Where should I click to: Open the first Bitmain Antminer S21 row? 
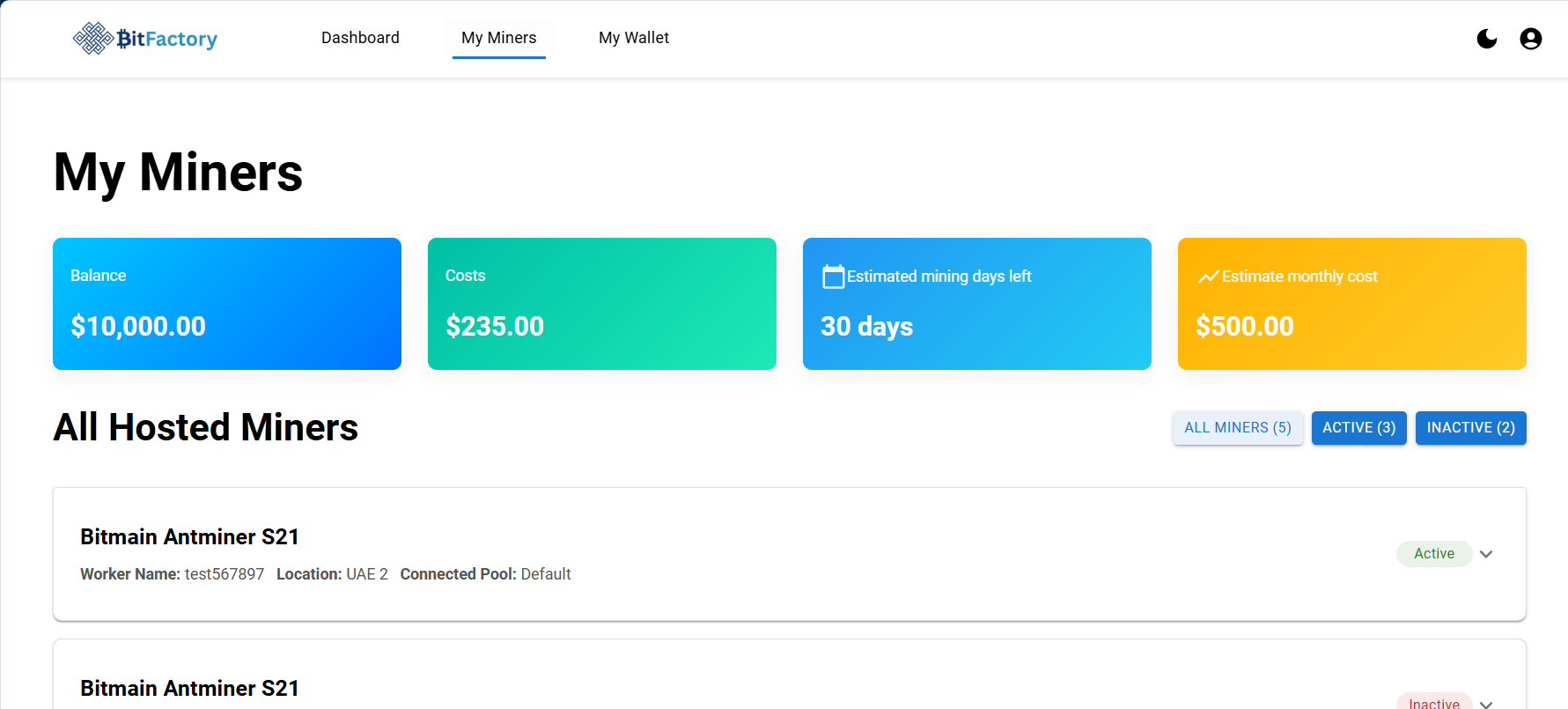[704, 554]
